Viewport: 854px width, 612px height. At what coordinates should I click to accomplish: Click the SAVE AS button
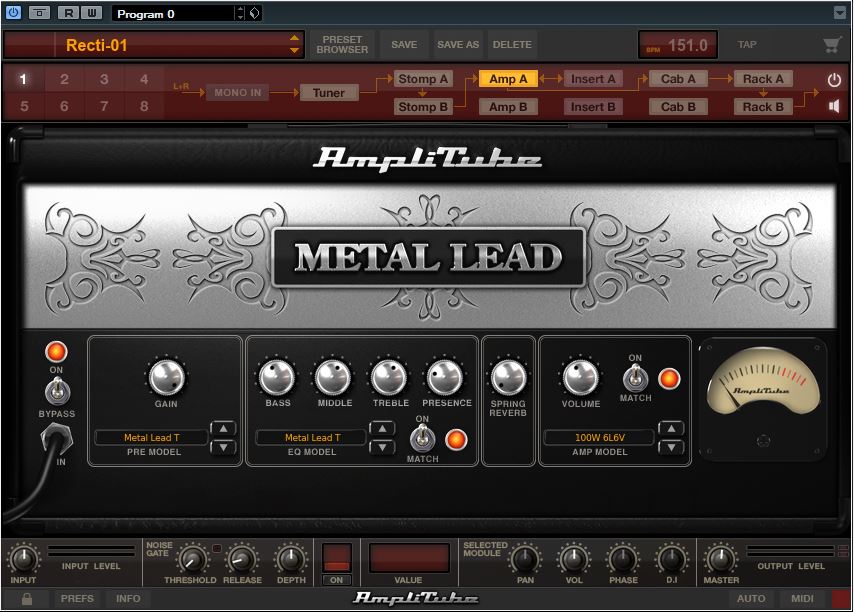(x=458, y=45)
